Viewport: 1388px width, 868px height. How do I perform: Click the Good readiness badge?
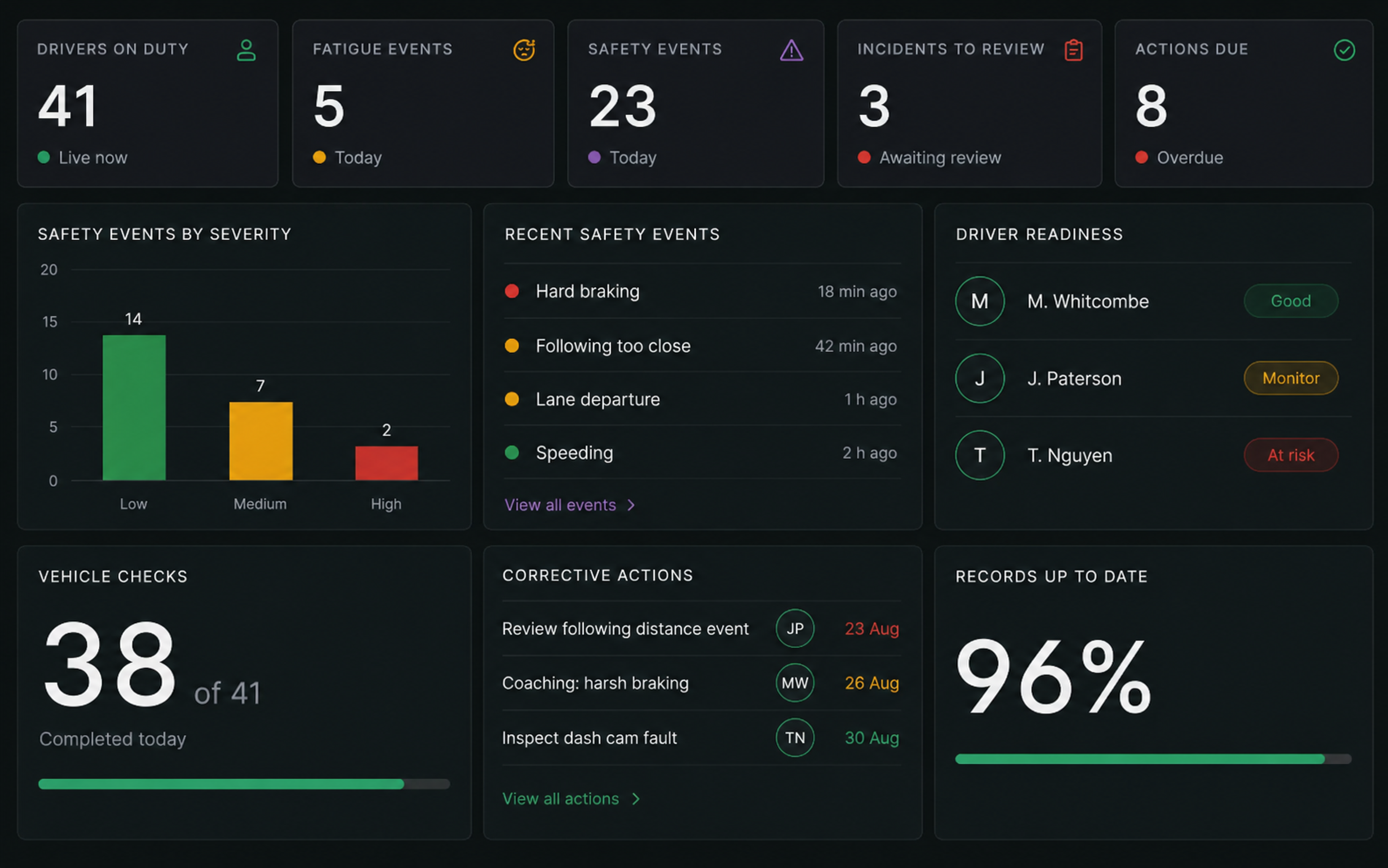tap(1290, 300)
